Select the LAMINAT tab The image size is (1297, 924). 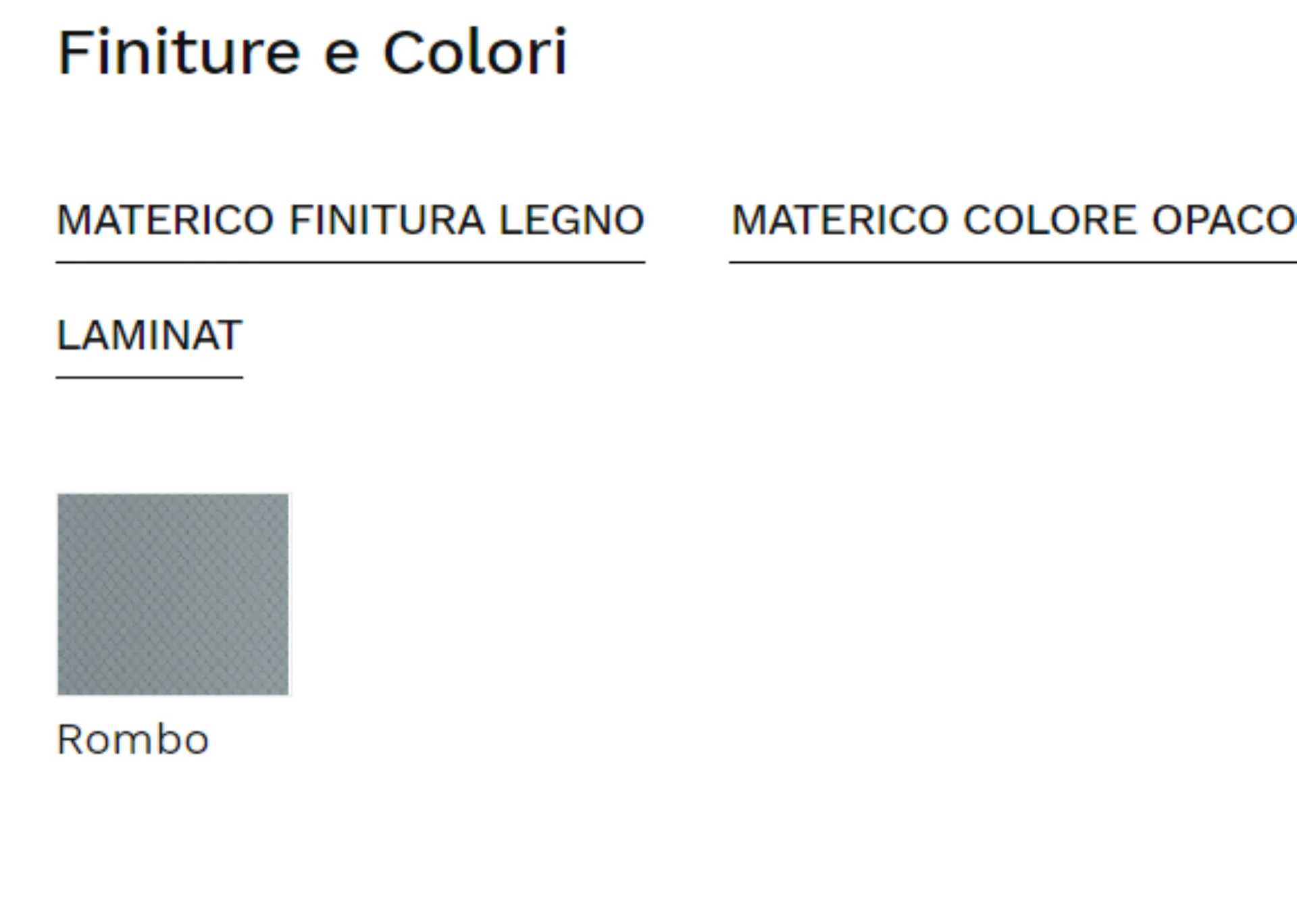point(149,335)
